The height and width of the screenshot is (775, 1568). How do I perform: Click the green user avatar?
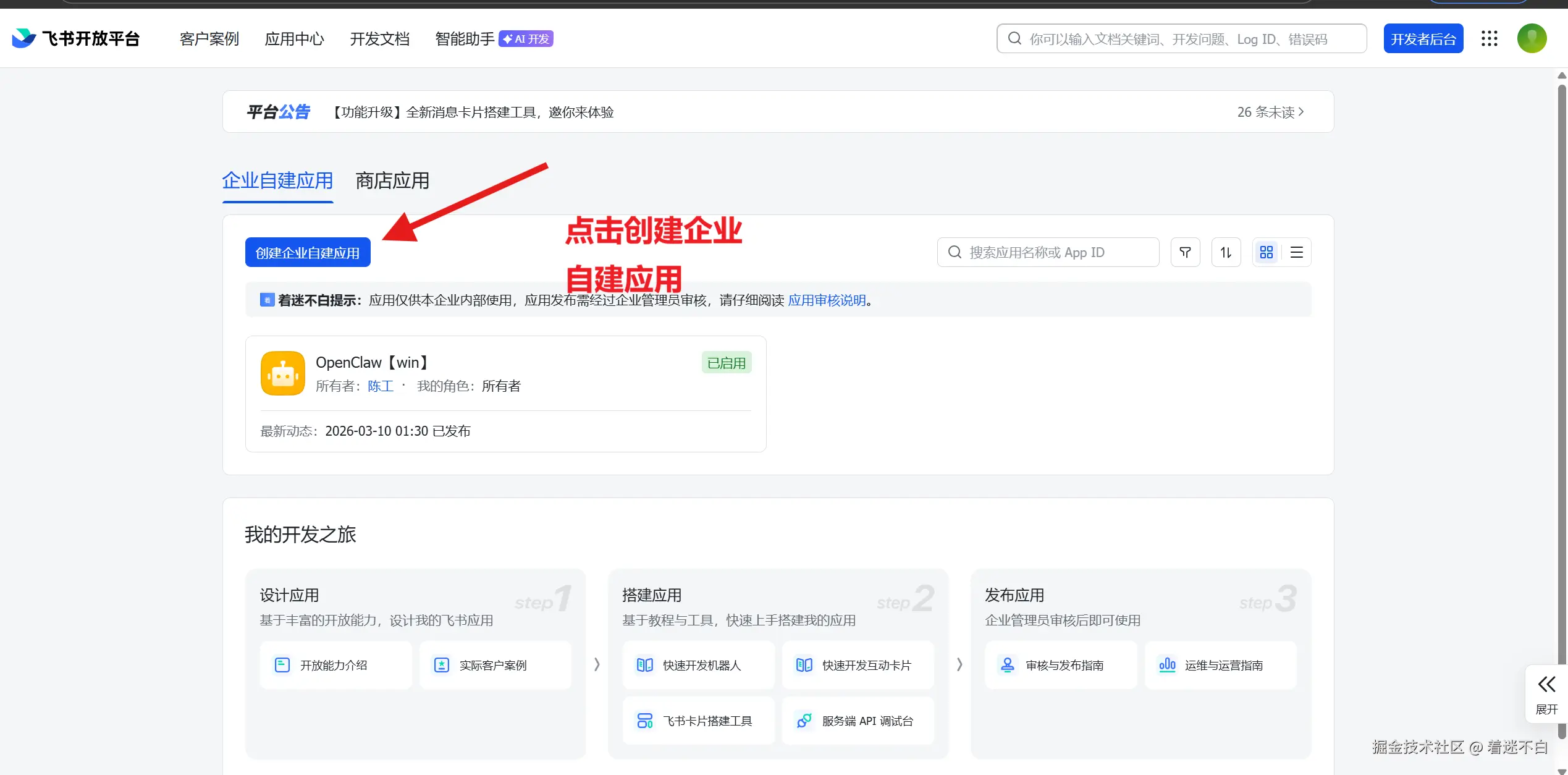pos(1532,39)
